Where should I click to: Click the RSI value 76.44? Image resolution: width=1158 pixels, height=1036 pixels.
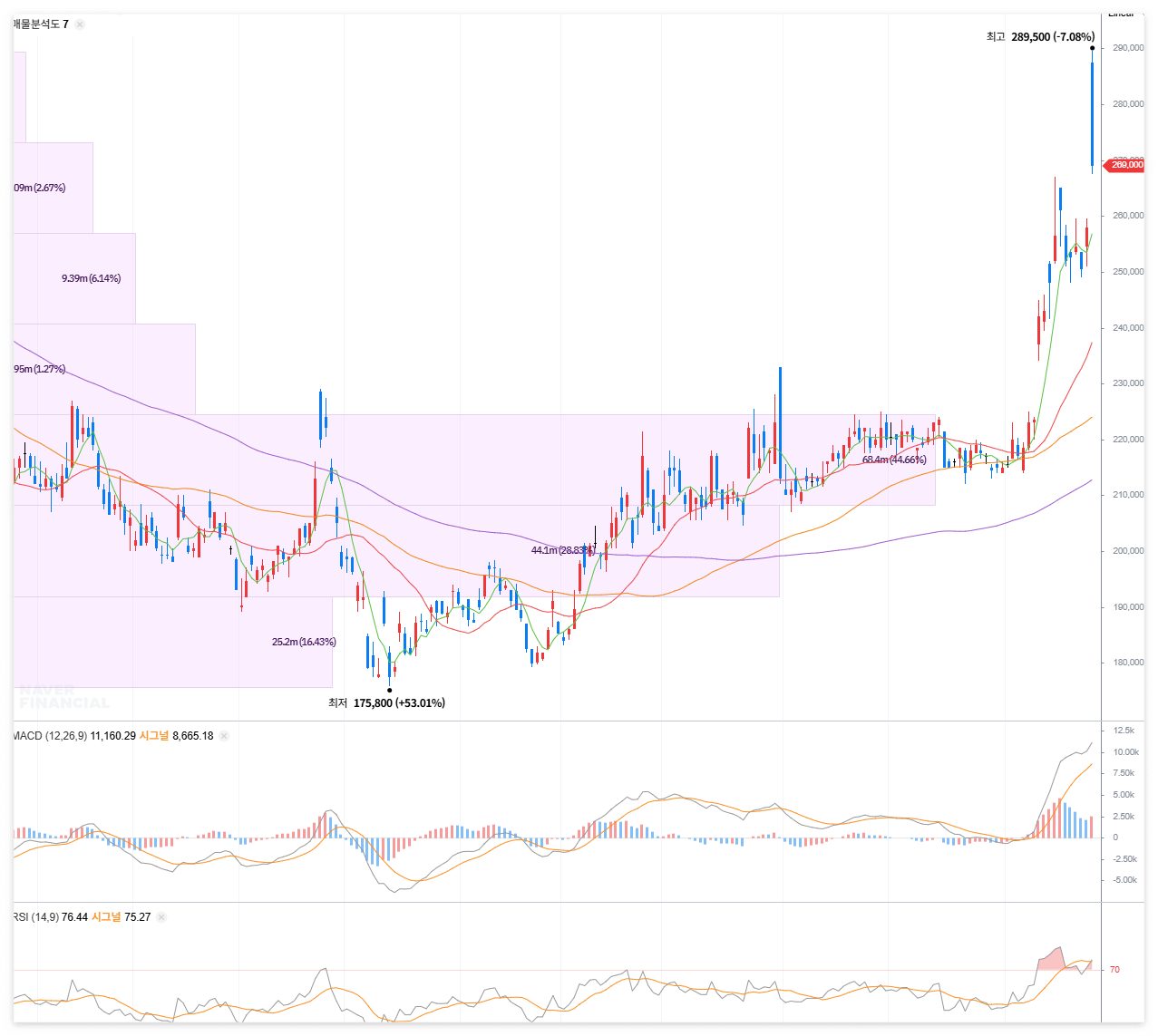coord(74,917)
